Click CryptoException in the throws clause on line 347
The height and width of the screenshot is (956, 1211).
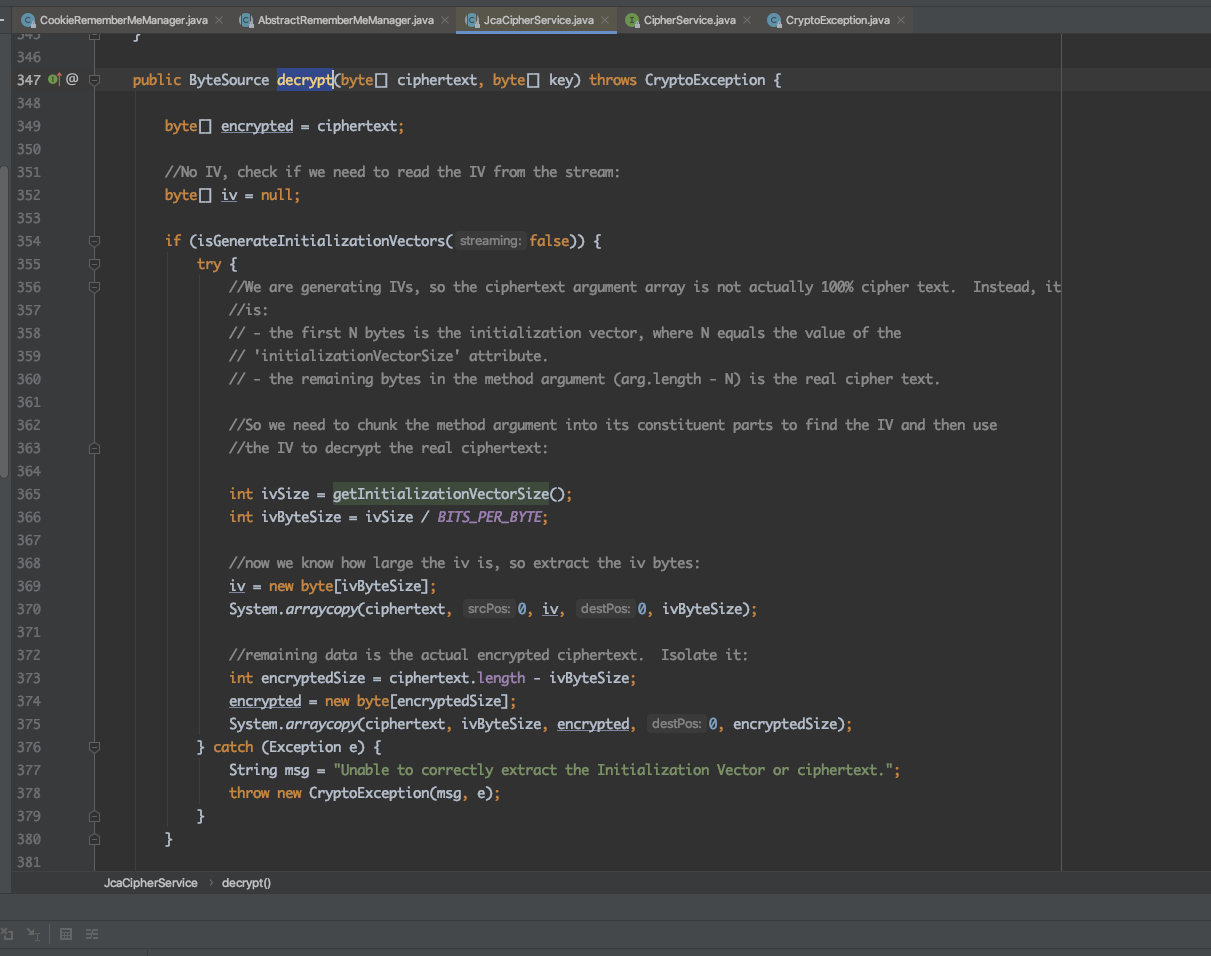point(705,80)
